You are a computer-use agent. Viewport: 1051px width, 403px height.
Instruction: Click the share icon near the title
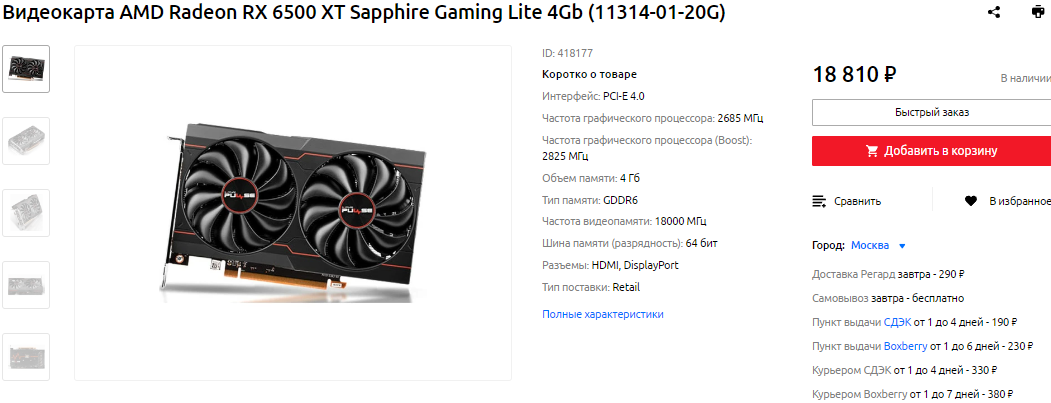click(x=994, y=12)
